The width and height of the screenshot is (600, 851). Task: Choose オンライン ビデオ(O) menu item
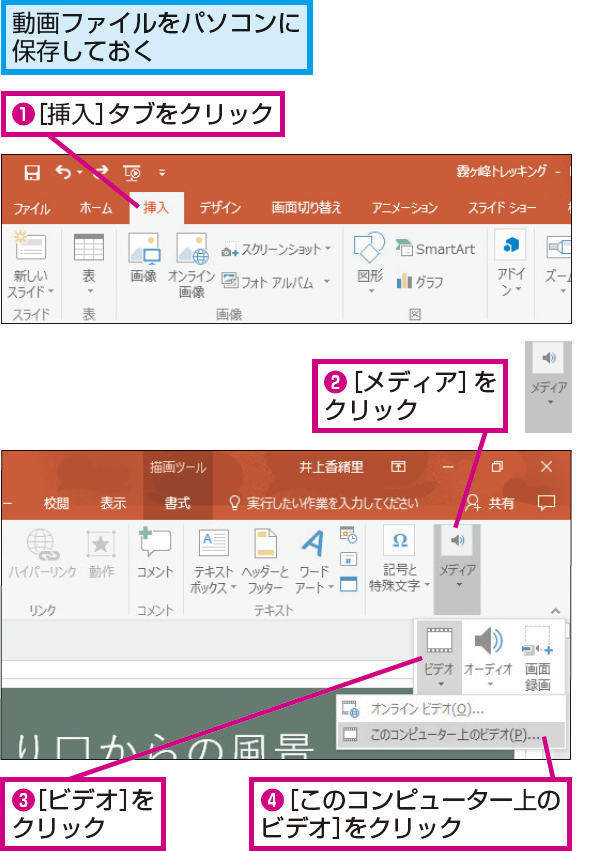(x=451, y=709)
